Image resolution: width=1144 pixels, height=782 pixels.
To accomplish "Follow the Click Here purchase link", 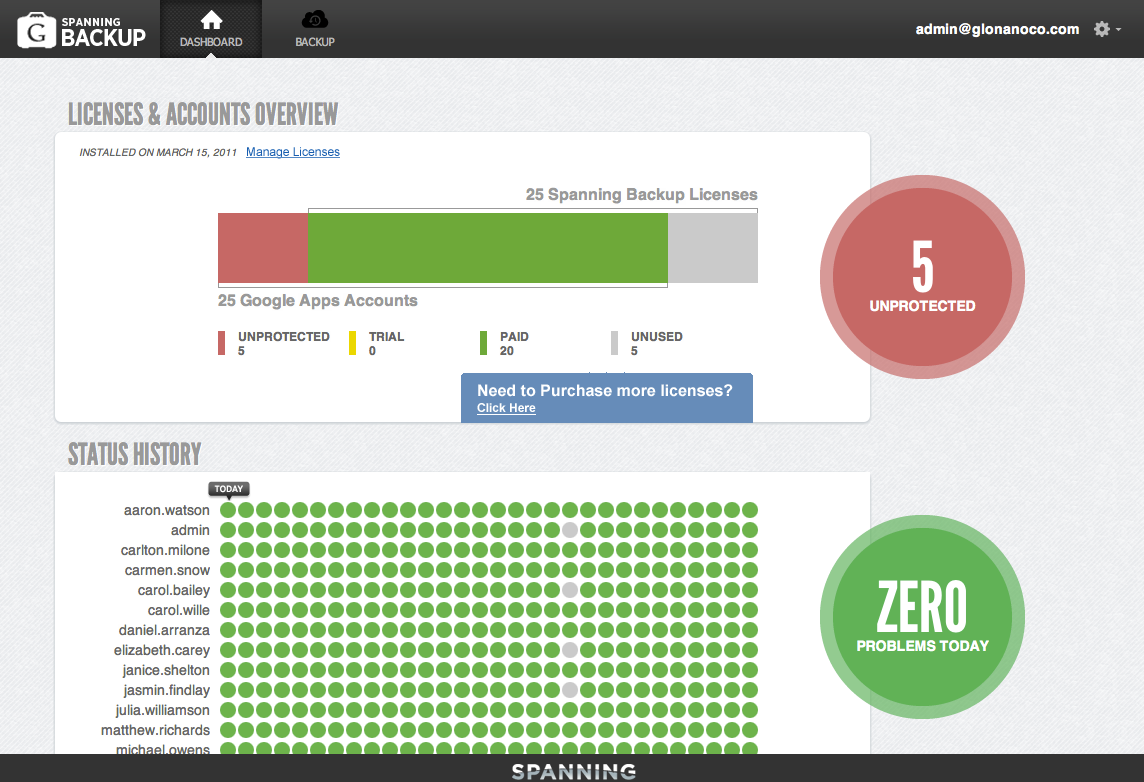I will 506,408.
